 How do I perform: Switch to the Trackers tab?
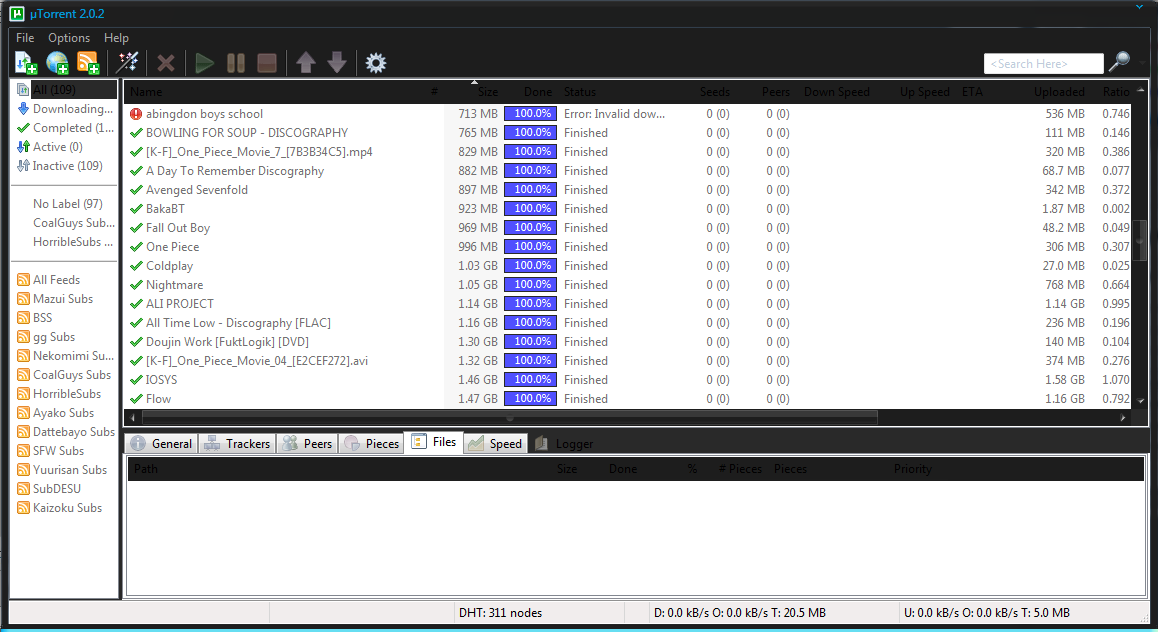point(237,443)
